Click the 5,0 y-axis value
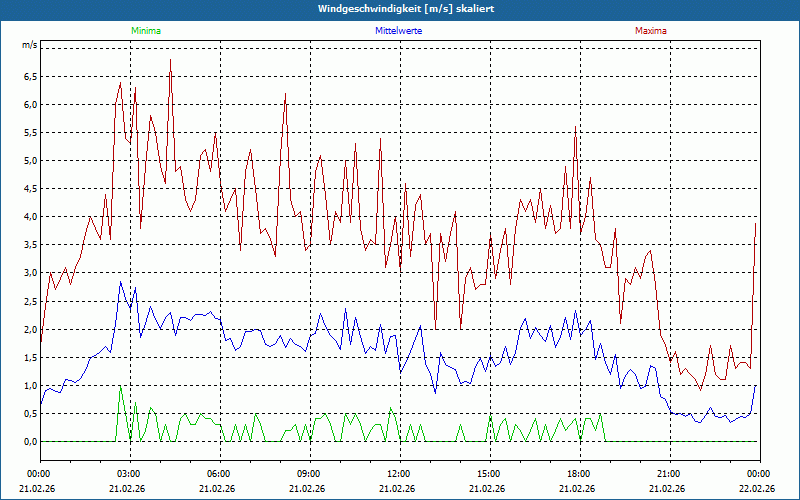 (x=31, y=161)
